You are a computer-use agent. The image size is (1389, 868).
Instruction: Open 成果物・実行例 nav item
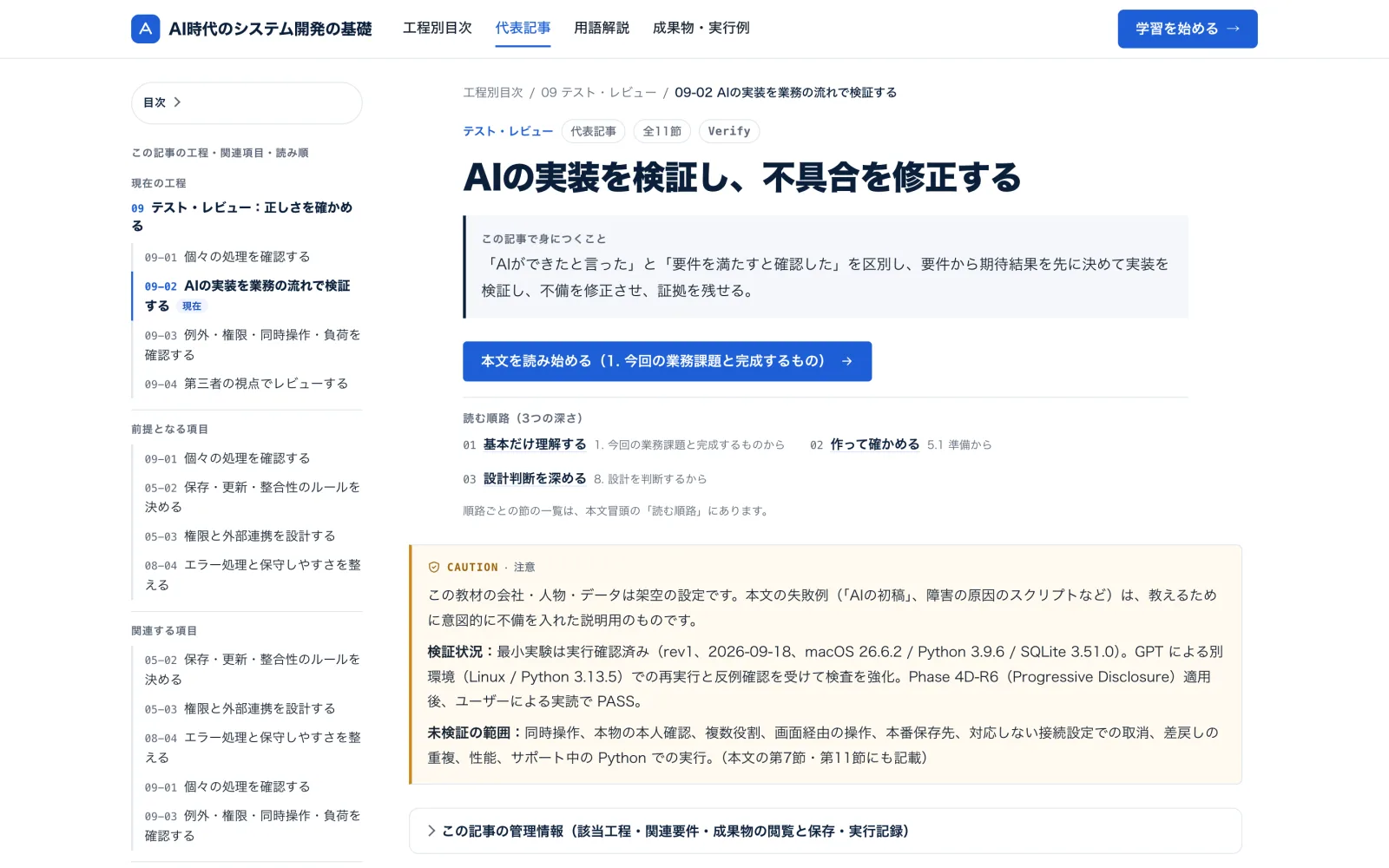tap(701, 28)
